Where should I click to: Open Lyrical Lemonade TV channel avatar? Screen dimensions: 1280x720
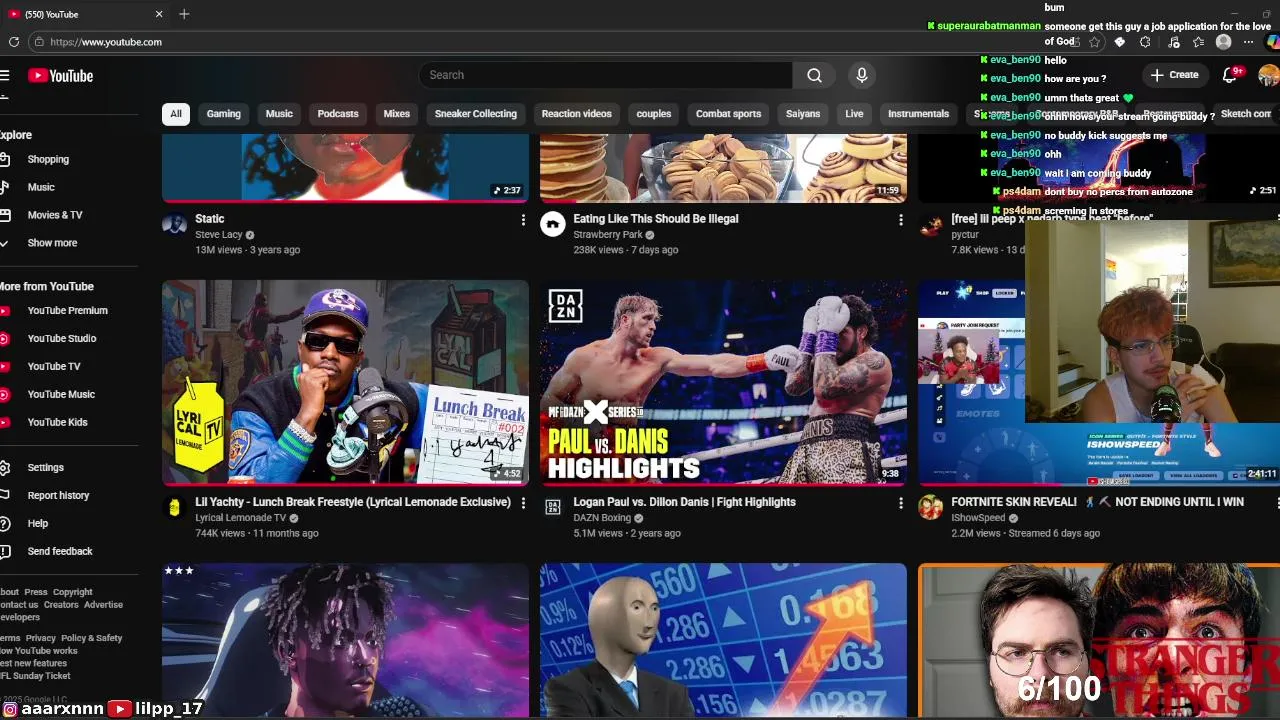coord(174,507)
